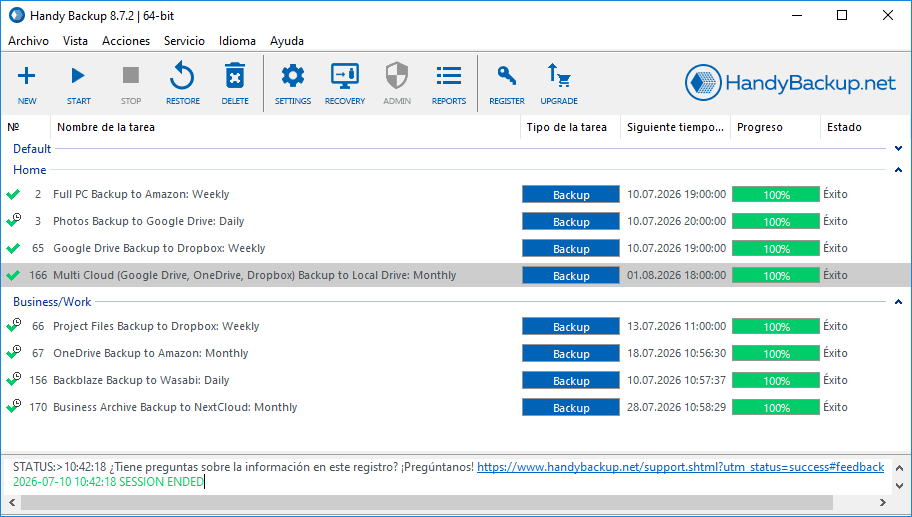Click the Handy Backup title bar app icon

click(17, 16)
